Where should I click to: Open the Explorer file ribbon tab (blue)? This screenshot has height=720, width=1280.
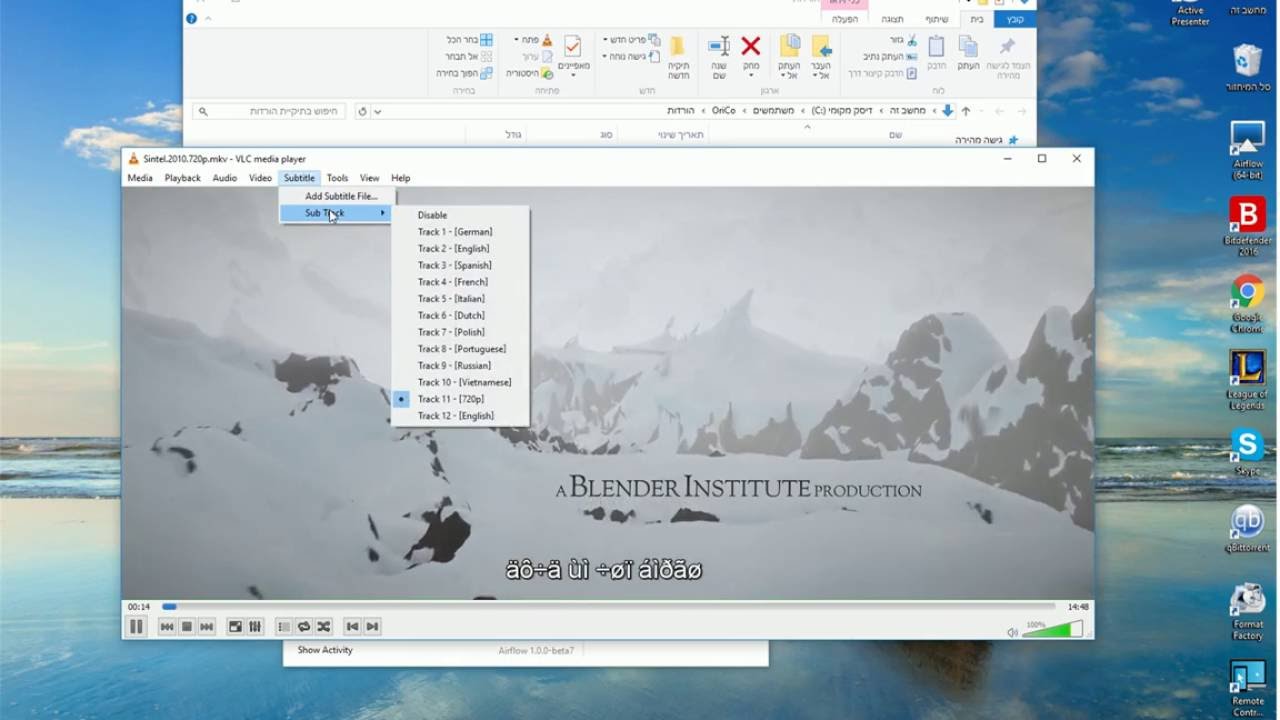tap(1015, 19)
